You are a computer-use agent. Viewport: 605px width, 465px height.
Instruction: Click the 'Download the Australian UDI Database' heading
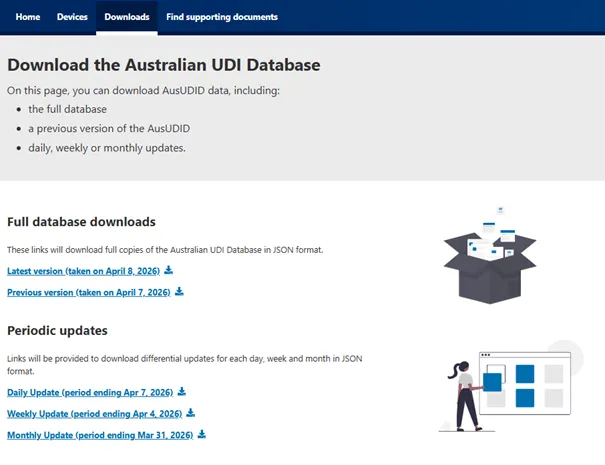(x=164, y=65)
